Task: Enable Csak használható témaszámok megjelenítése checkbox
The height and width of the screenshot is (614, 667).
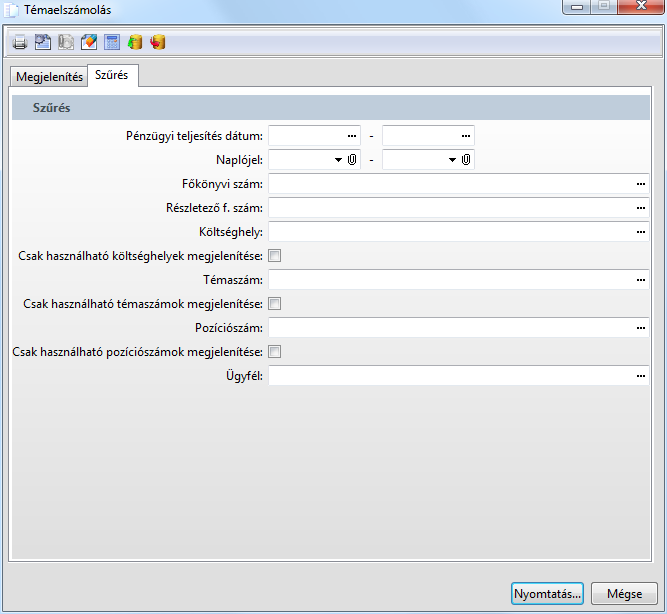Action: [x=274, y=304]
